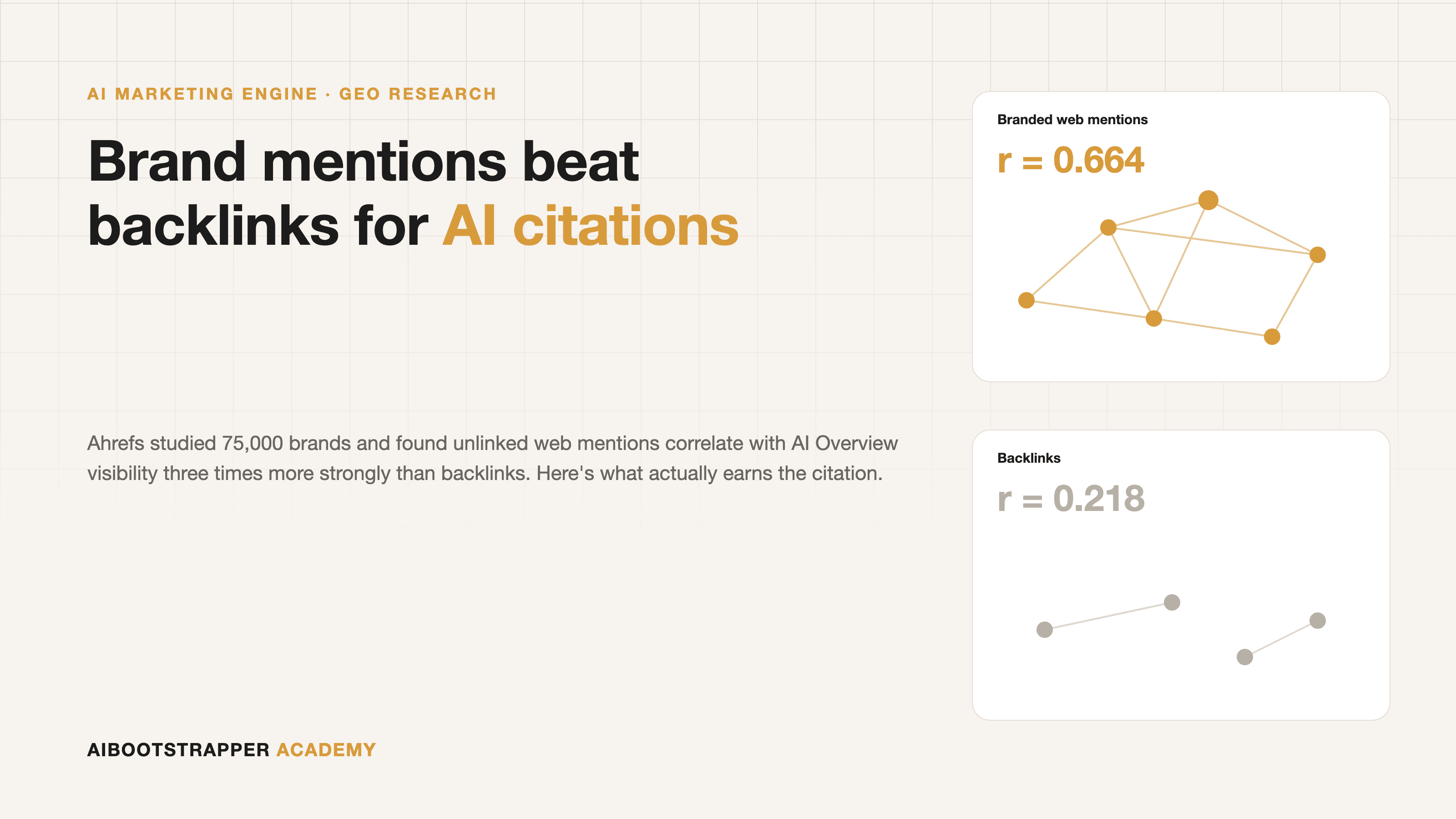This screenshot has height=819, width=1456.
Task: Click the upper gray node in backlinks graph
Action: (x=1172, y=602)
